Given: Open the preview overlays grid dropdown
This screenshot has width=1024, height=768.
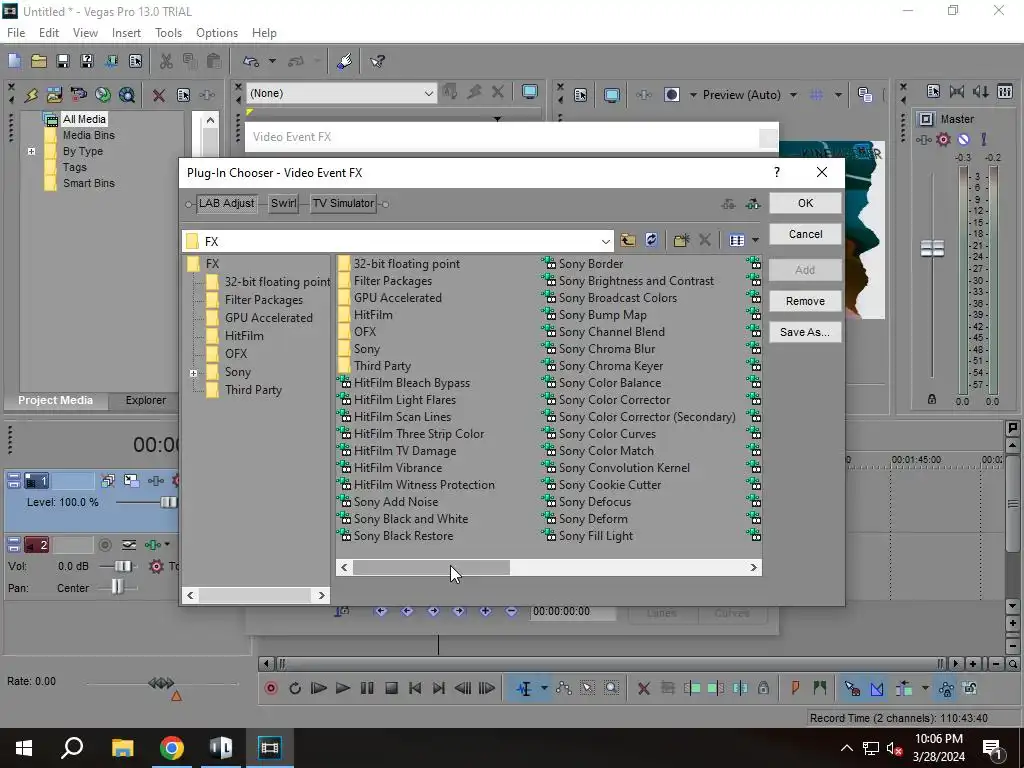Looking at the screenshot, I should [x=838, y=95].
